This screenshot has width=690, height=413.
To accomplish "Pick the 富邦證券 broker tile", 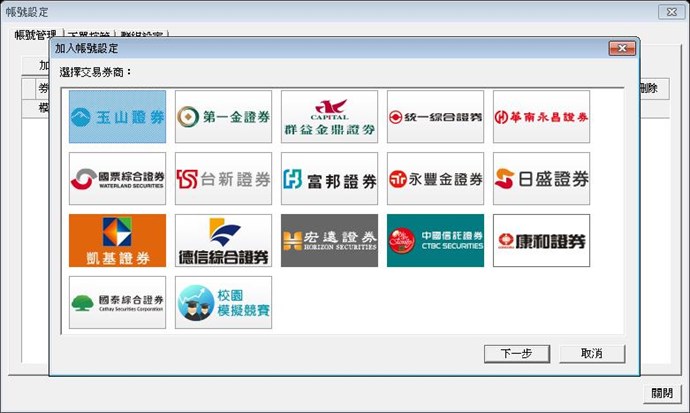I will tap(329, 179).
